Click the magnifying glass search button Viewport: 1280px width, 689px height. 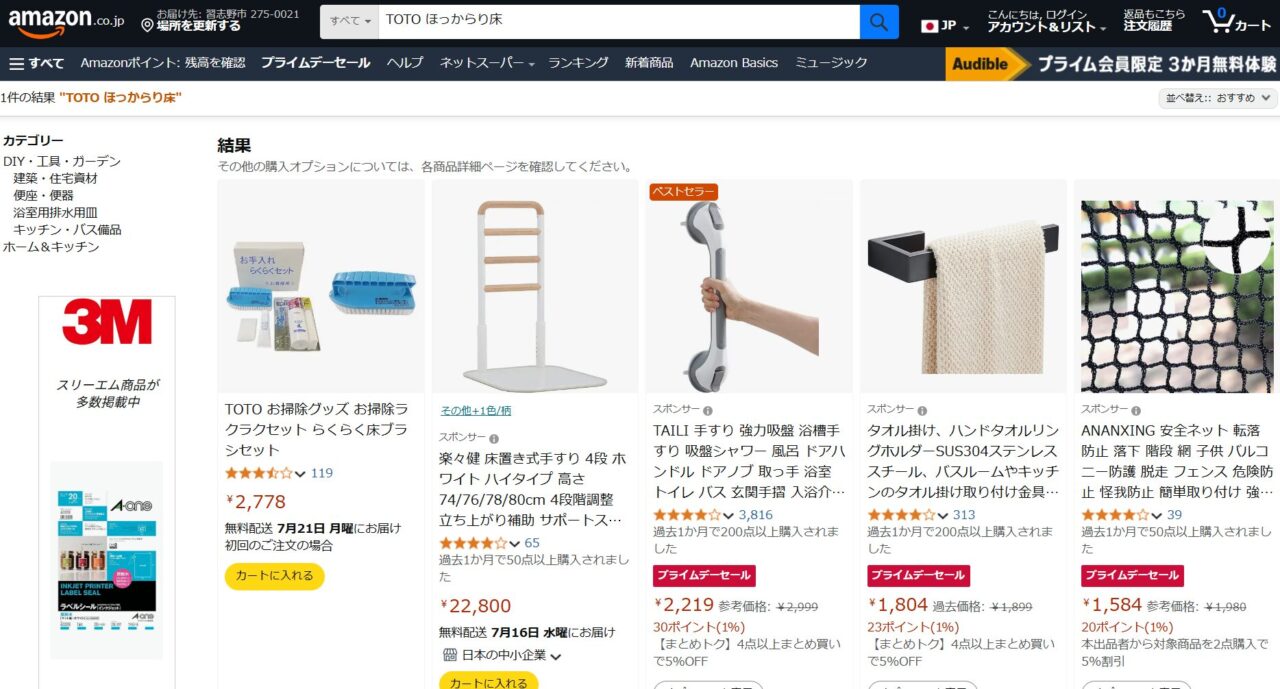[x=879, y=21]
